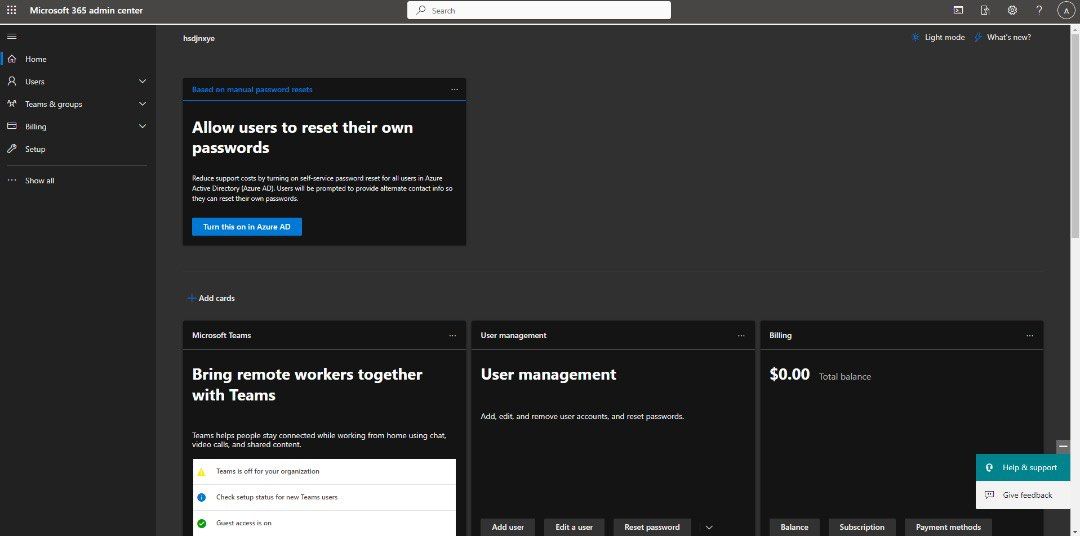Switch to Light mode
The width and height of the screenshot is (1080, 536).
(x=937, y=37)
